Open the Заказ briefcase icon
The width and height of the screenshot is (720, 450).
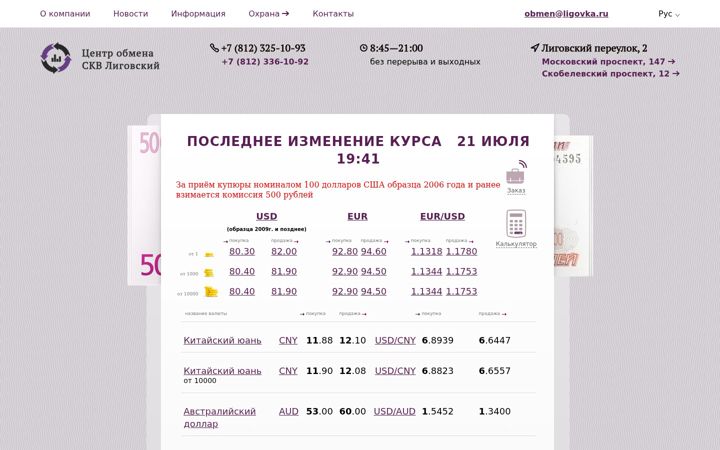click(516, 177)
